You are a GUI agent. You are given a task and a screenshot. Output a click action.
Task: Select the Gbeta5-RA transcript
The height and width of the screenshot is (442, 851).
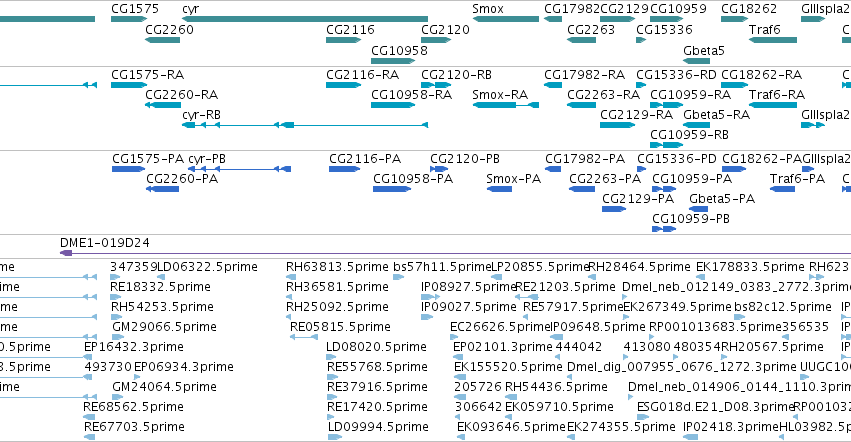coord(696,125)
